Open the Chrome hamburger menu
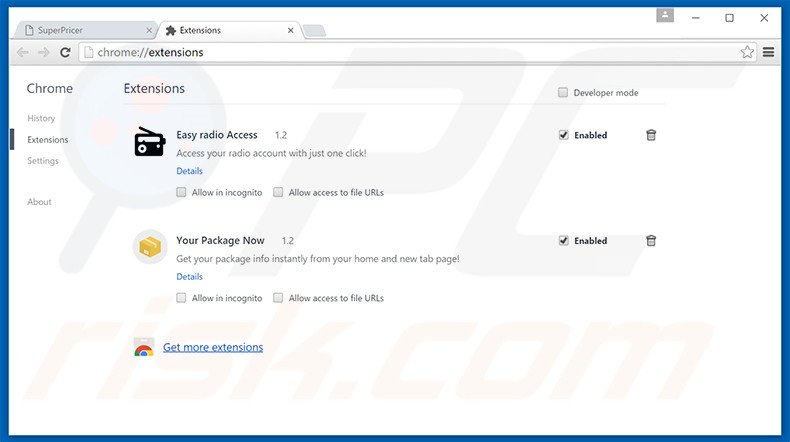Viewport: 790px width, 442px height. click(x=768, y=52)
